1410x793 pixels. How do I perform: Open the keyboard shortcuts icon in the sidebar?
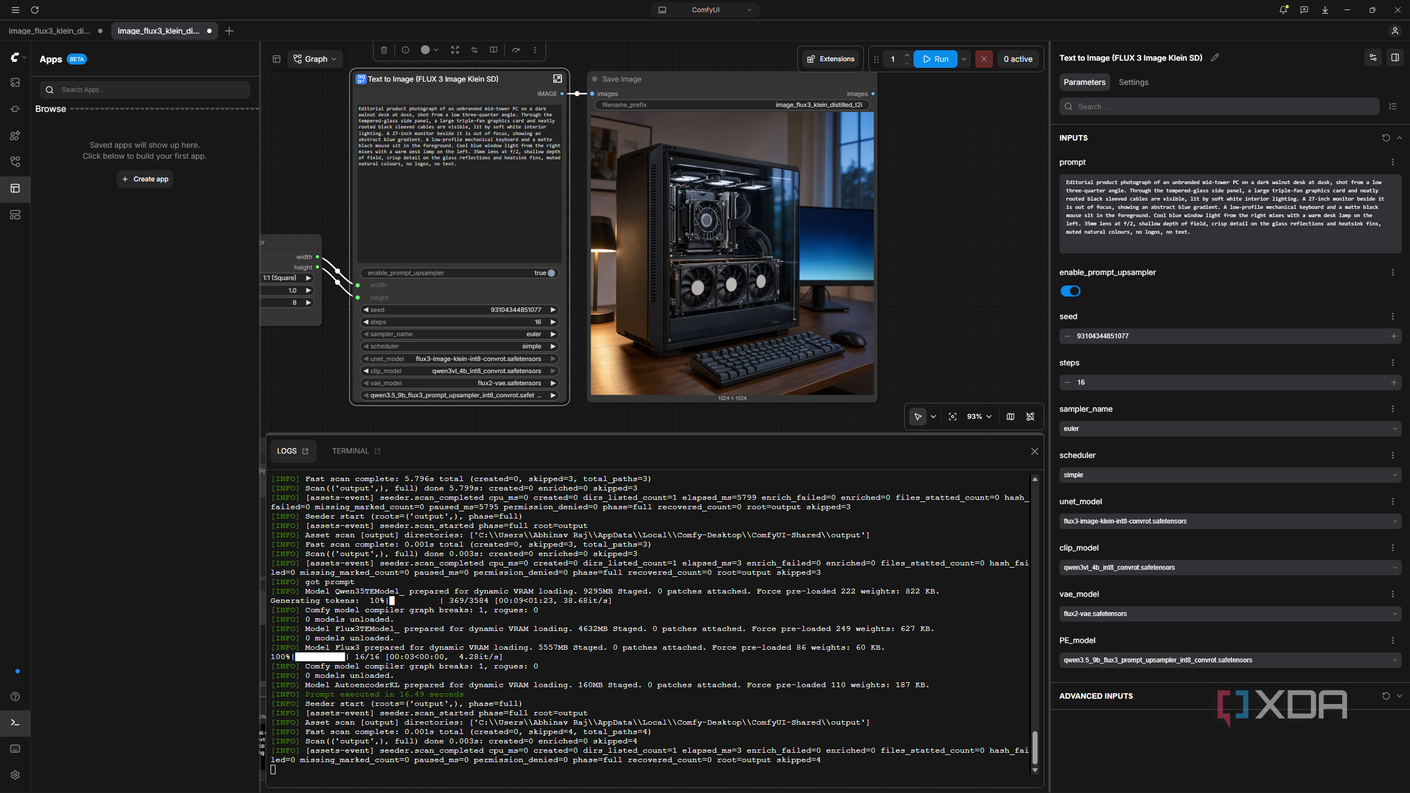click(x=15, y=749)
